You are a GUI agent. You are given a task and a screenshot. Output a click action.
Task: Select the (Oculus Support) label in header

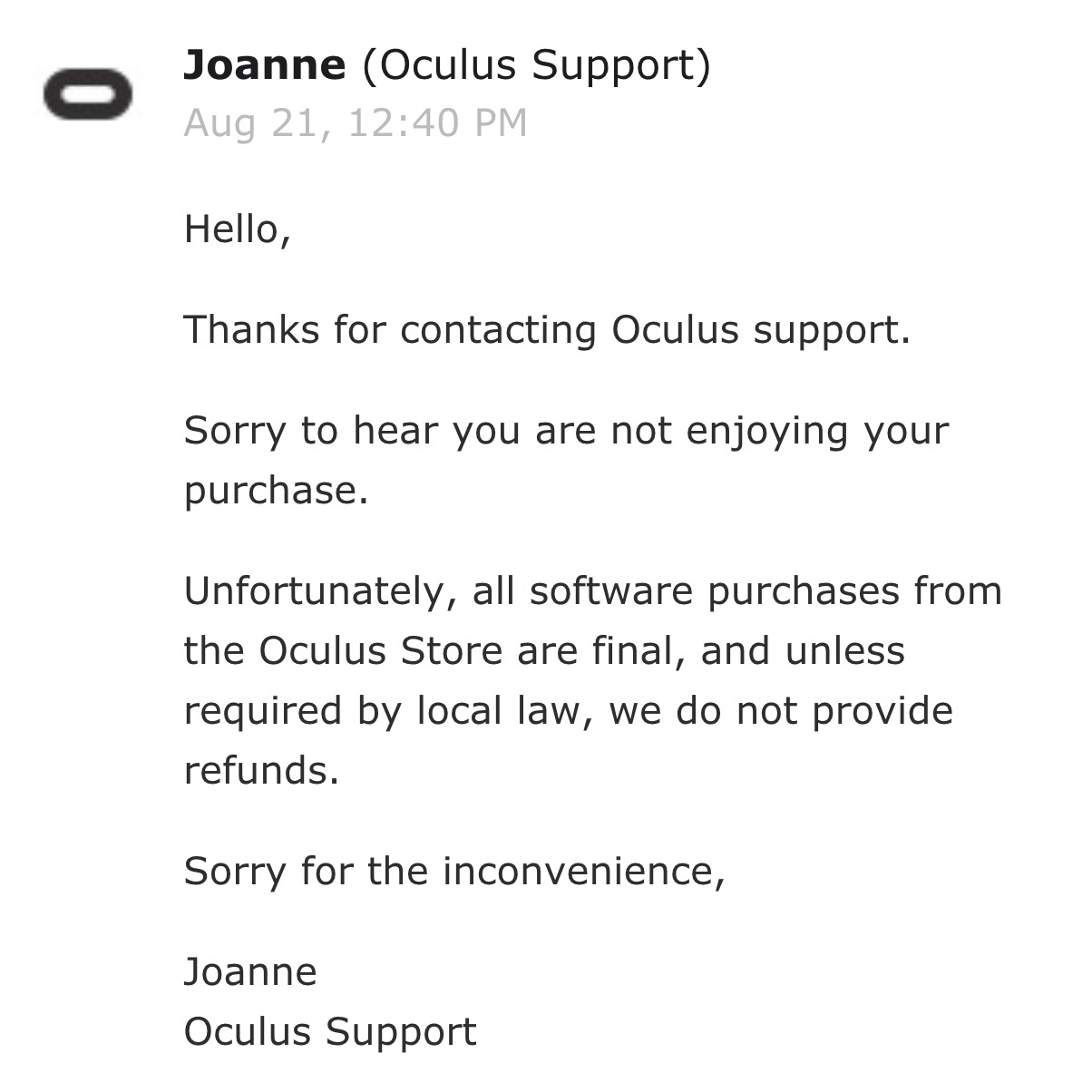537,66
